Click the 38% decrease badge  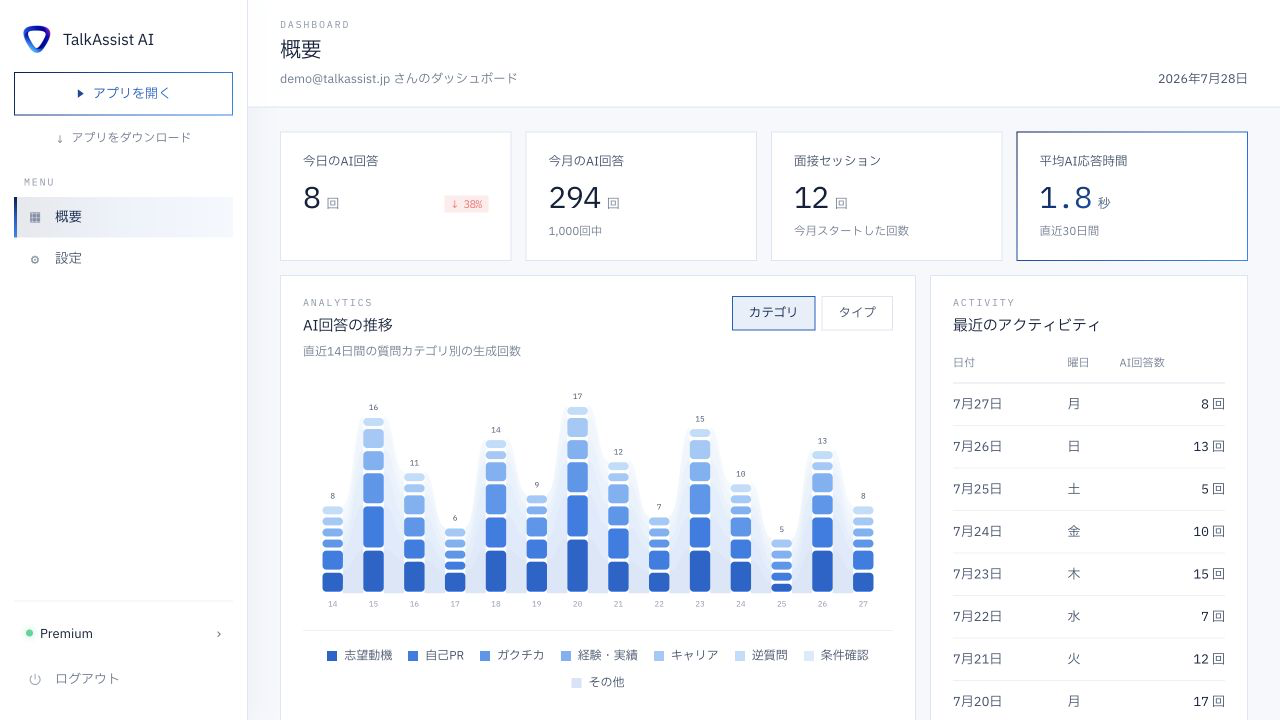pos(466,204)
